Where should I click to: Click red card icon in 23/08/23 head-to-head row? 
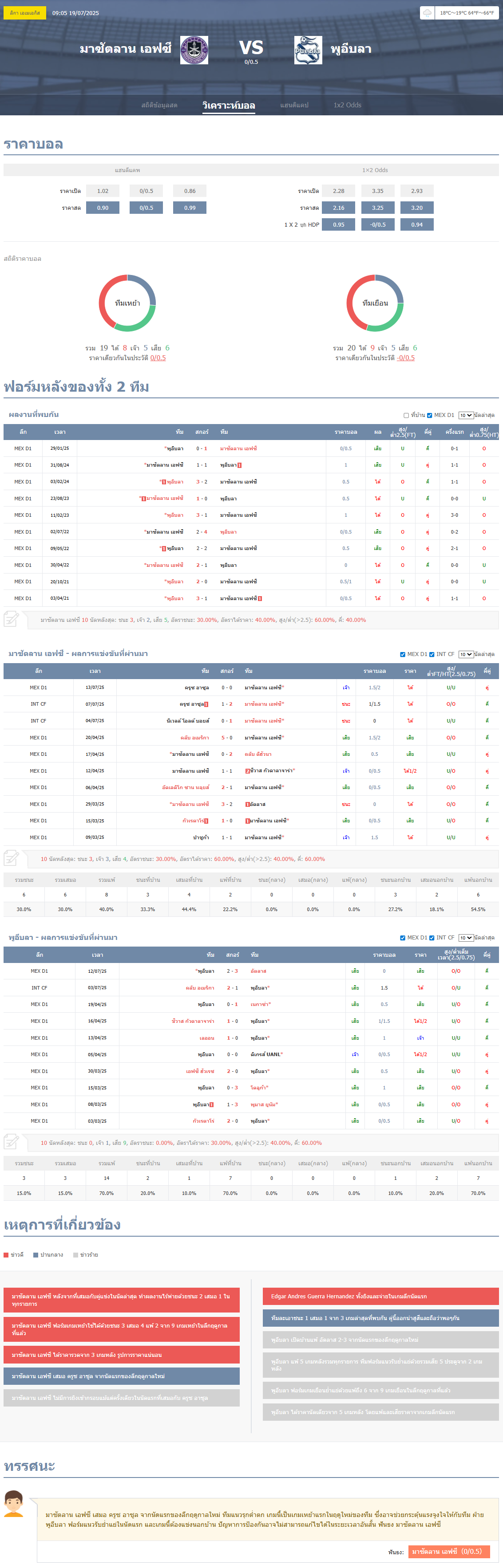pos(144,499)
